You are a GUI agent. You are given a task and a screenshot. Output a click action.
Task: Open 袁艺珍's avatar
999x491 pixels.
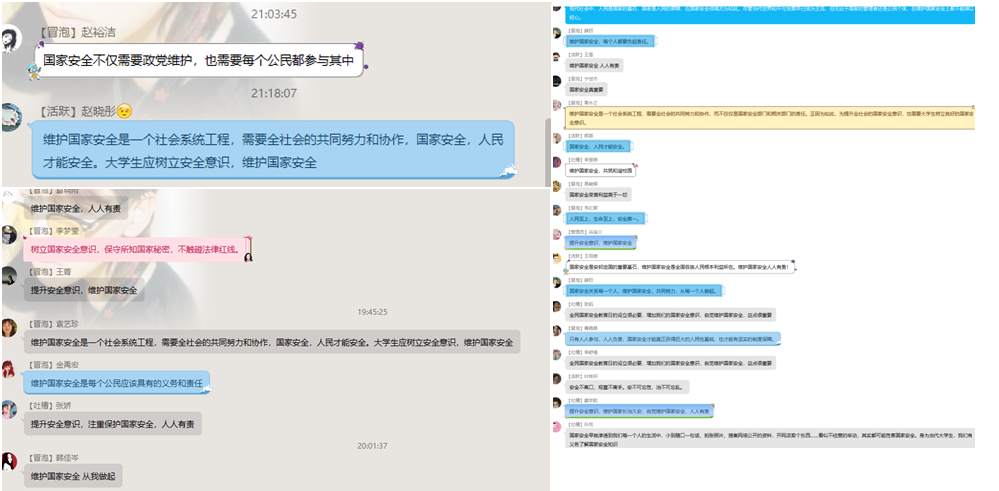click(10, 328)
